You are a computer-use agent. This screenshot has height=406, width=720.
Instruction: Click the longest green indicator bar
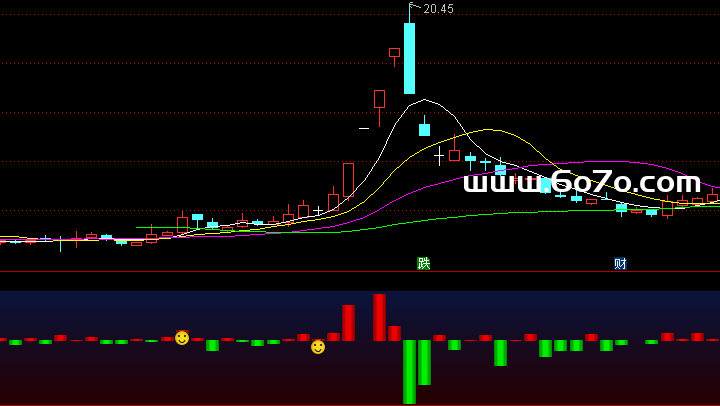[409, 371]
